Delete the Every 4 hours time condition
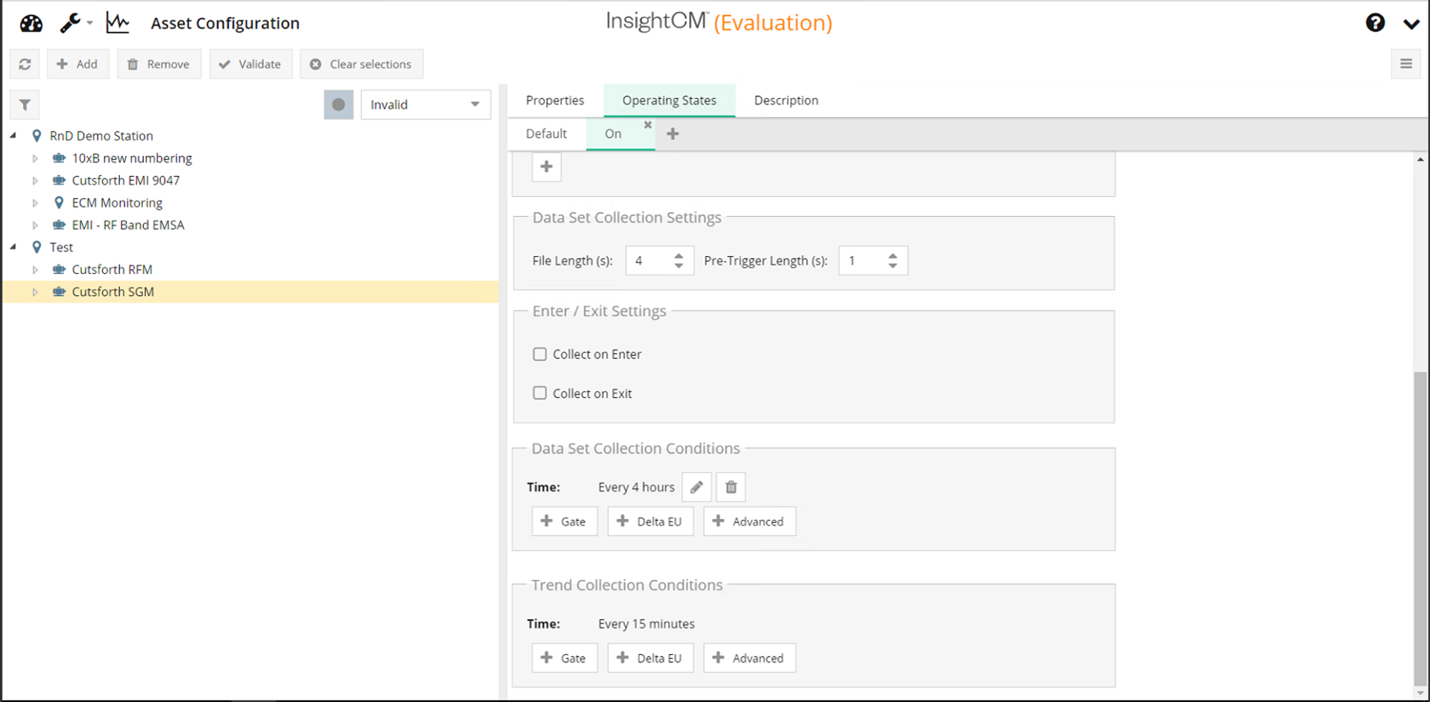This screenshot has height=702, width=1430. [x=731, y=487]
